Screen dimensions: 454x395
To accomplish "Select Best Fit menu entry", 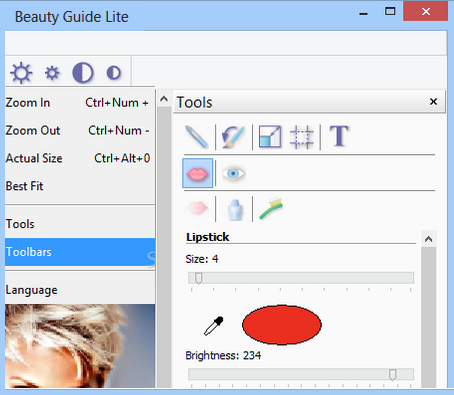I will tap(80, 186).
